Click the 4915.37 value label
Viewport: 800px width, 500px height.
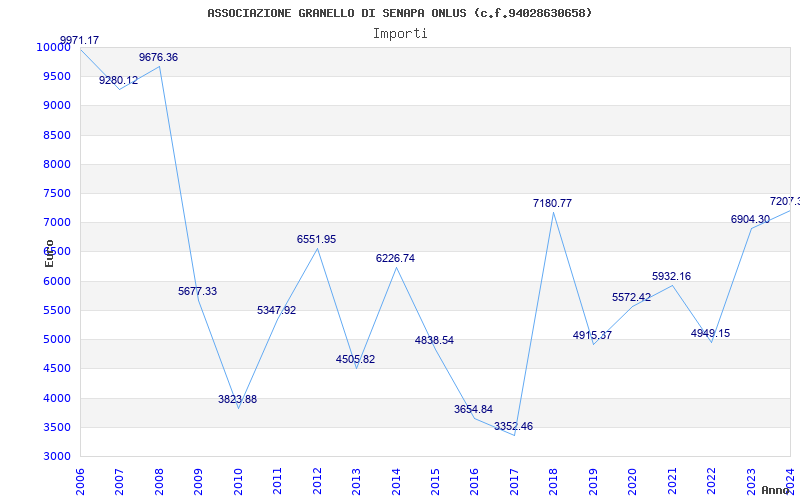[x=592, y=335]
